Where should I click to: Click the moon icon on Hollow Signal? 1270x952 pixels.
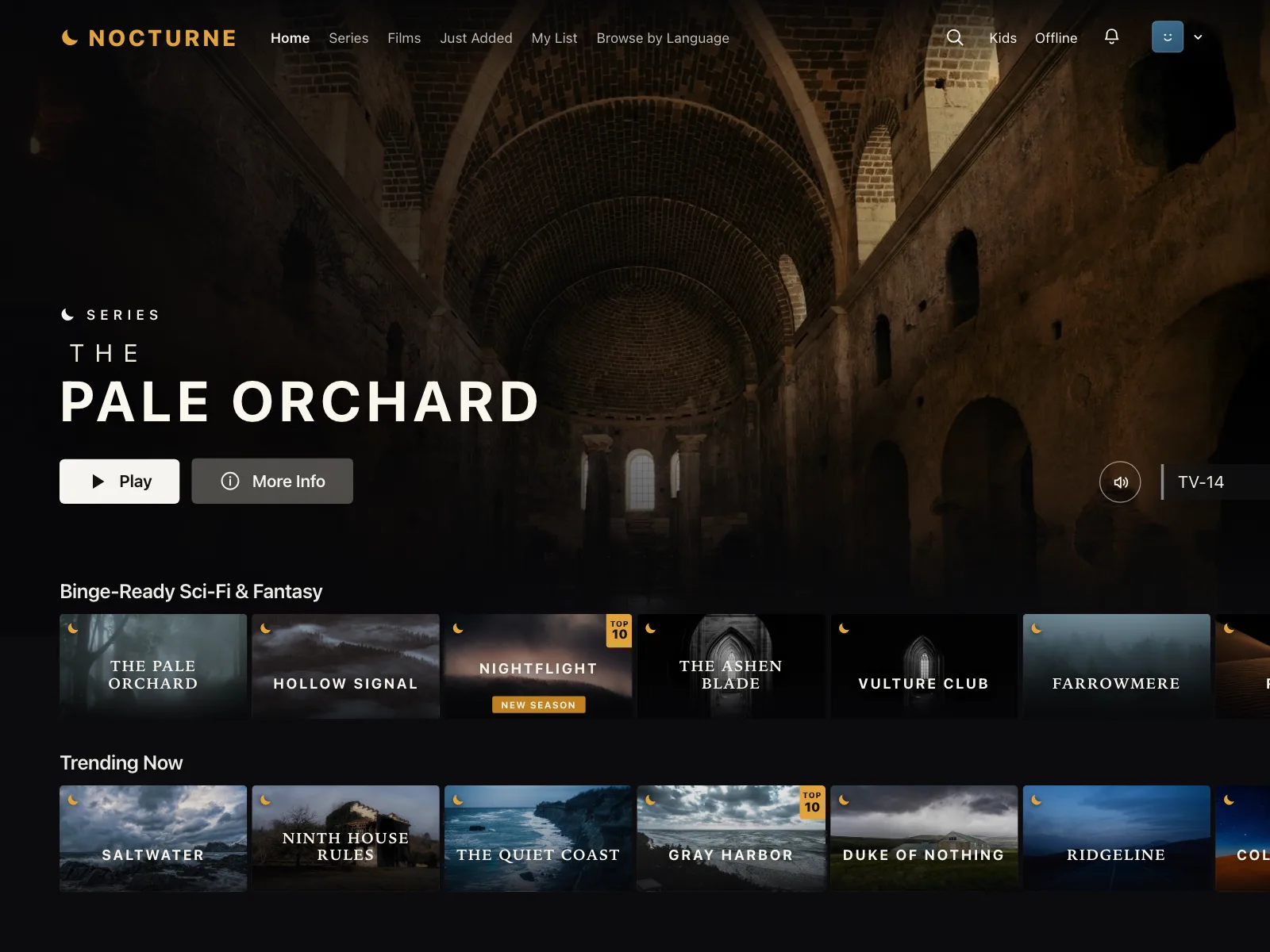[x=266, y=629]
